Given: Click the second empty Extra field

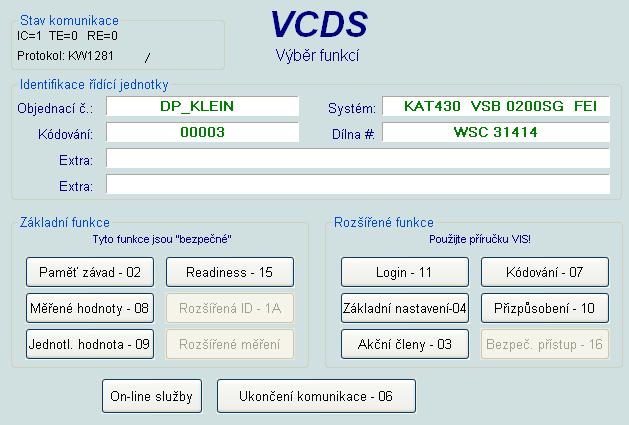Looking at the screenshot, I should point(358,185).
